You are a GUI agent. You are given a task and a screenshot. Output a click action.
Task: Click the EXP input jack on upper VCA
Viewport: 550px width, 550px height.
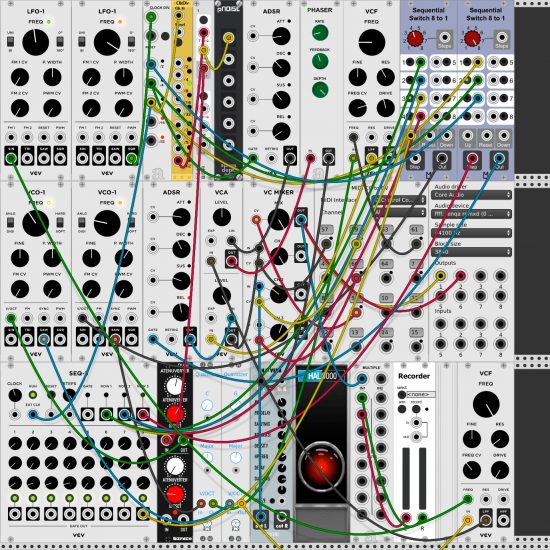click(211, 241)
